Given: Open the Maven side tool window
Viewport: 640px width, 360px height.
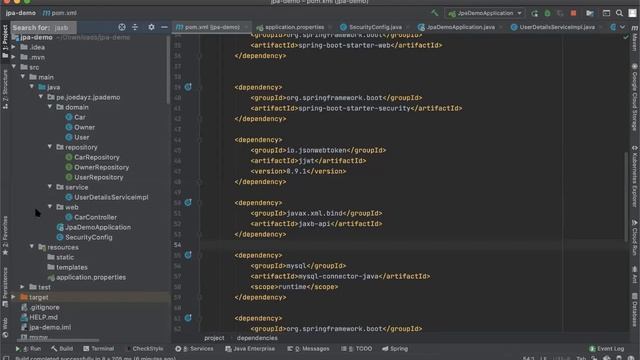Looking at the screenshot, I should coord(634,39).
